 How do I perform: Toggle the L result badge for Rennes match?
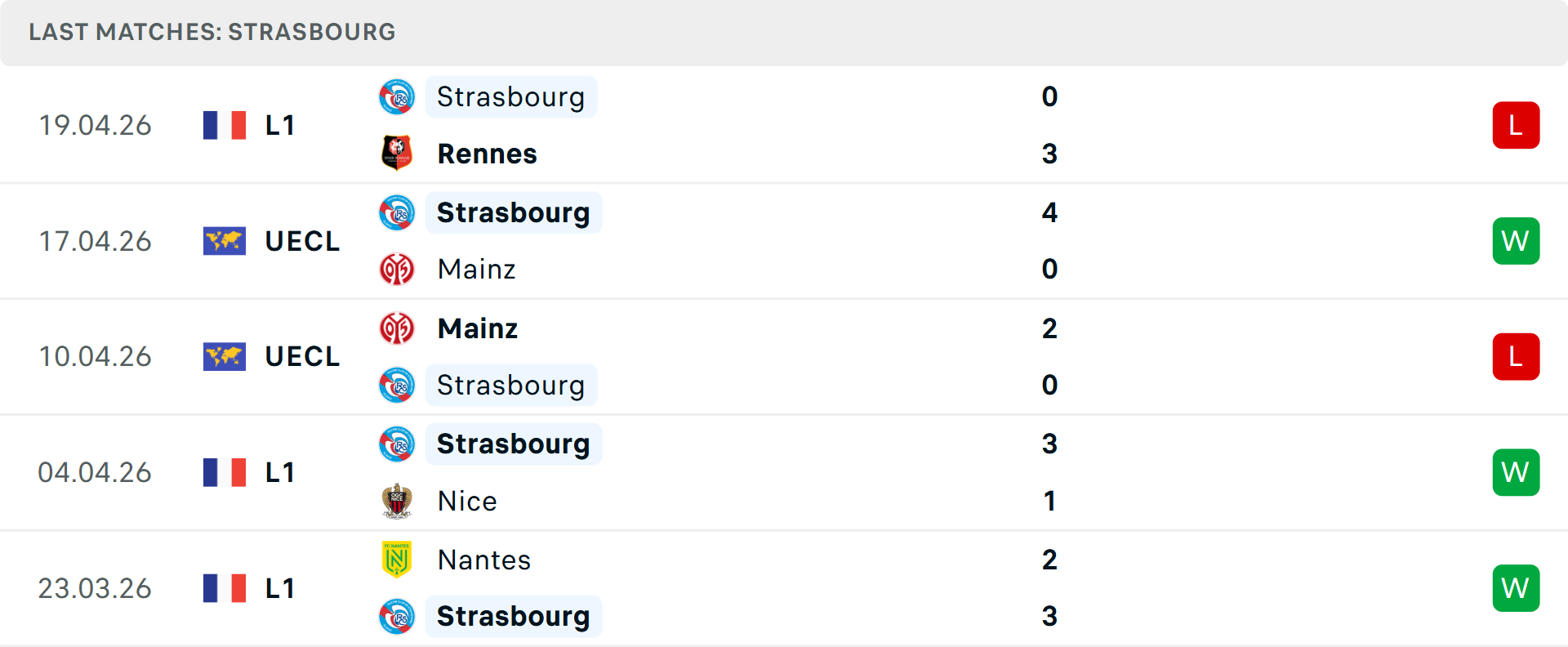tap(1517, 124)
